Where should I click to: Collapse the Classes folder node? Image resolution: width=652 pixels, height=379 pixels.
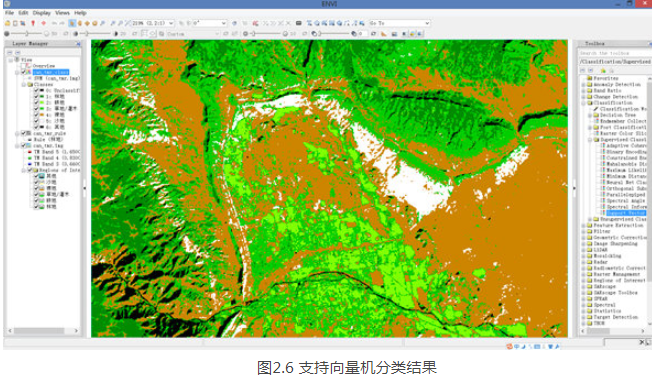coord(24,84)
